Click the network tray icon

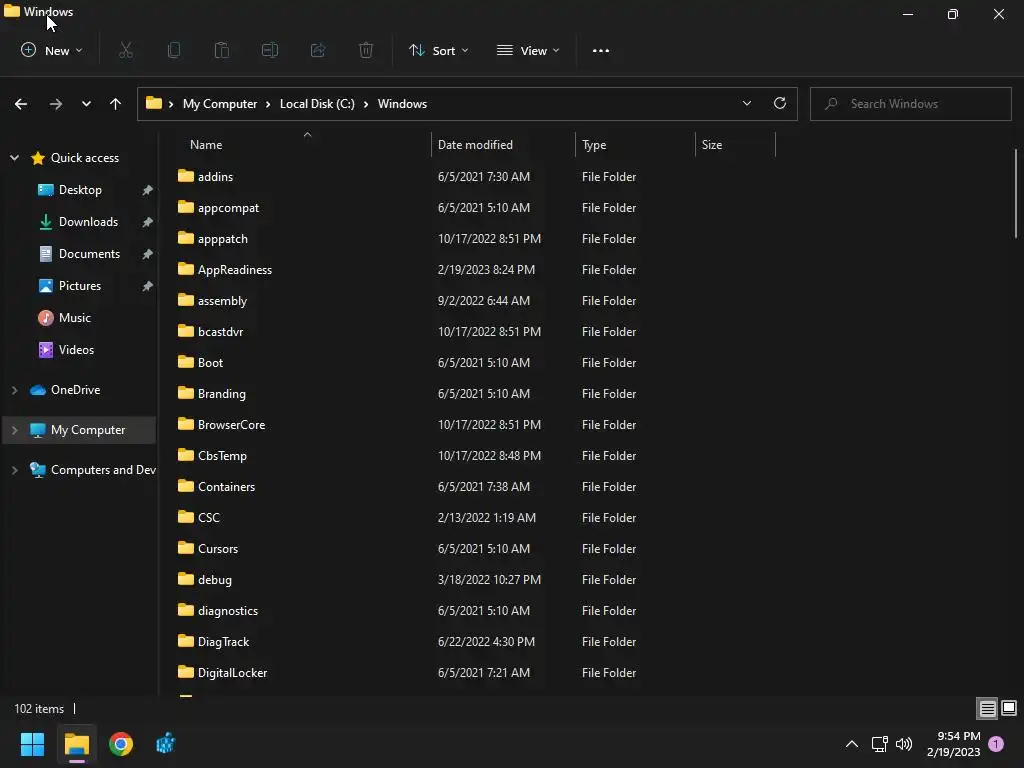coord(879,744)
